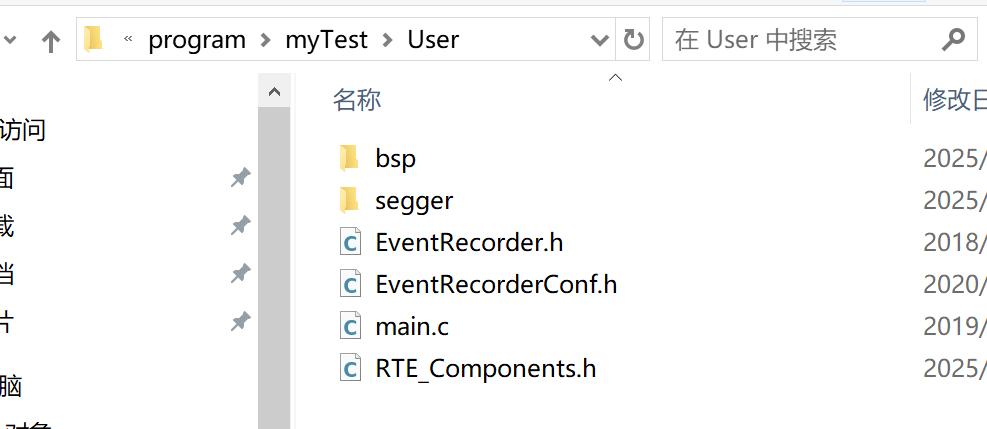Screen dimensions: 987x429
Task: Sort files by 名称 column header
Action: [357, 99]
